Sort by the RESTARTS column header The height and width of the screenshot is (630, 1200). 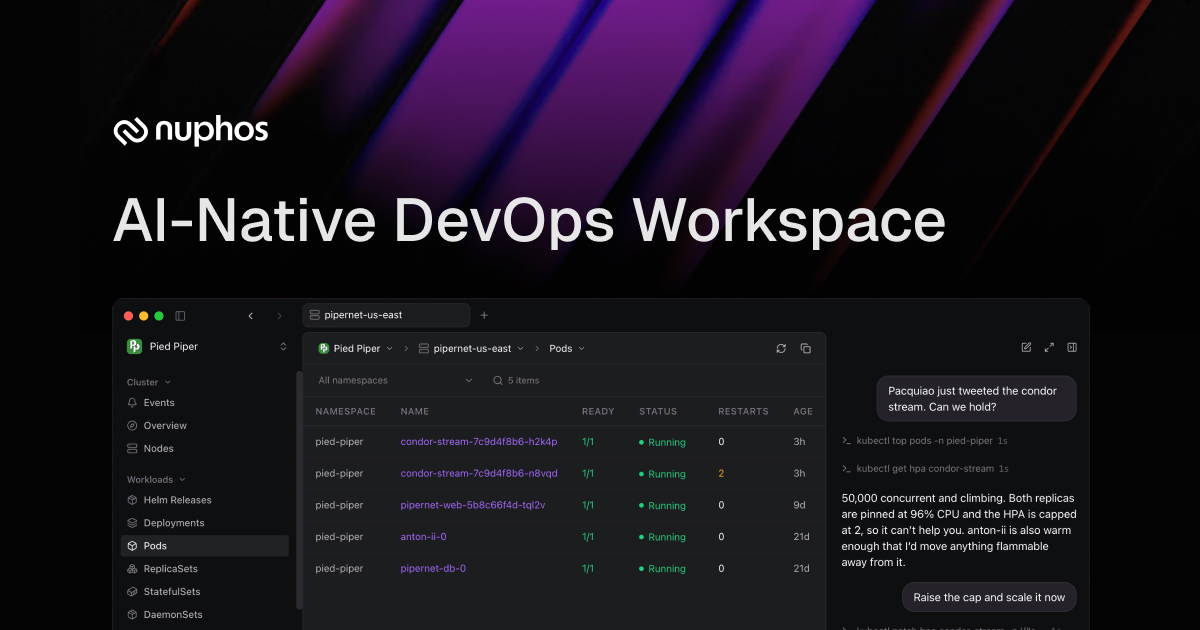[743, 412]
